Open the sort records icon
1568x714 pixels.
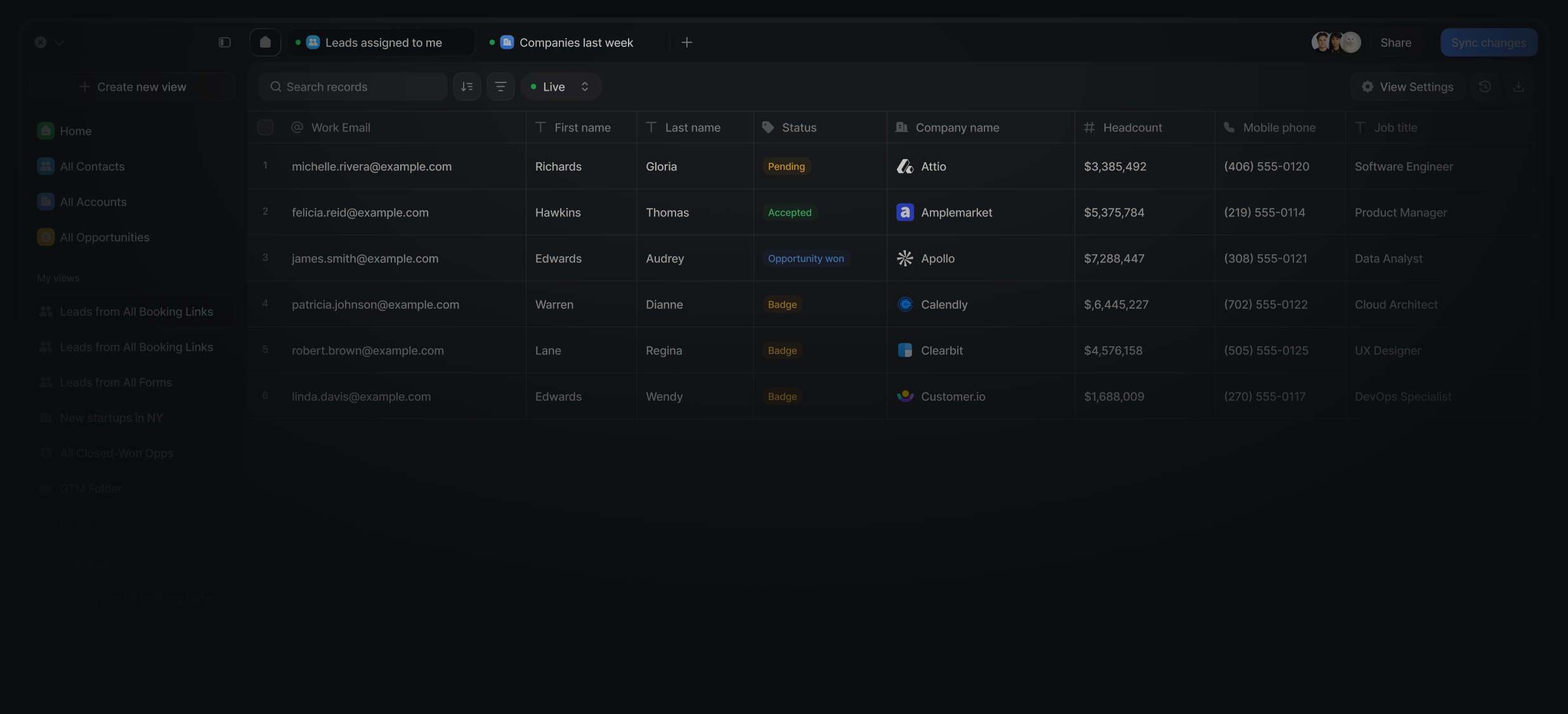pyautogui.click(x=467, y=87)
